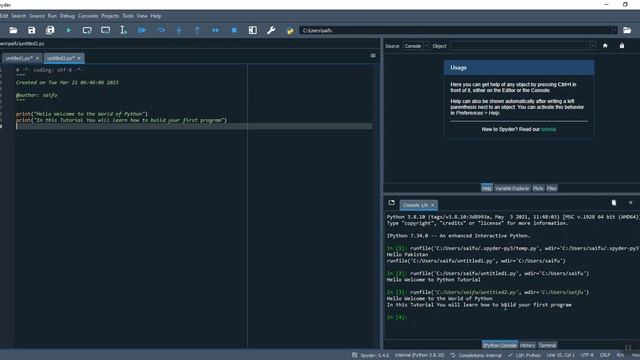Click the console browse tabs icon
The image size is (640, 360).
[x=391, y=203]
